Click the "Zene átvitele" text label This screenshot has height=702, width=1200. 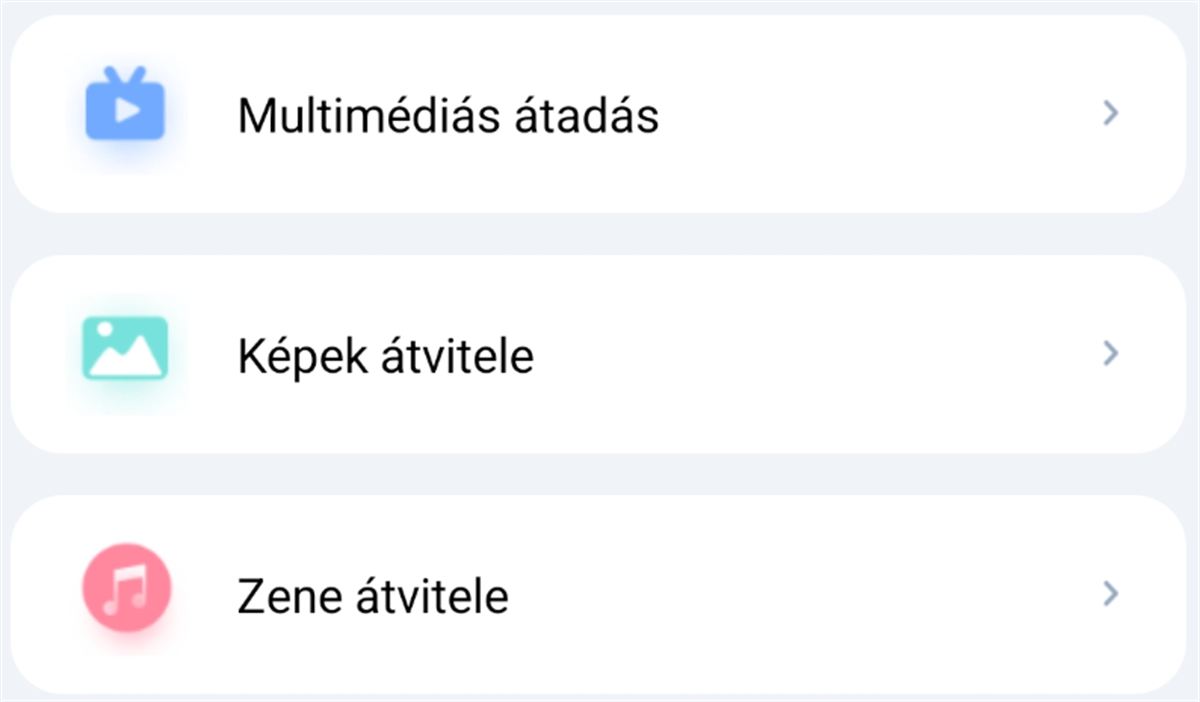(x=373, y=596)
